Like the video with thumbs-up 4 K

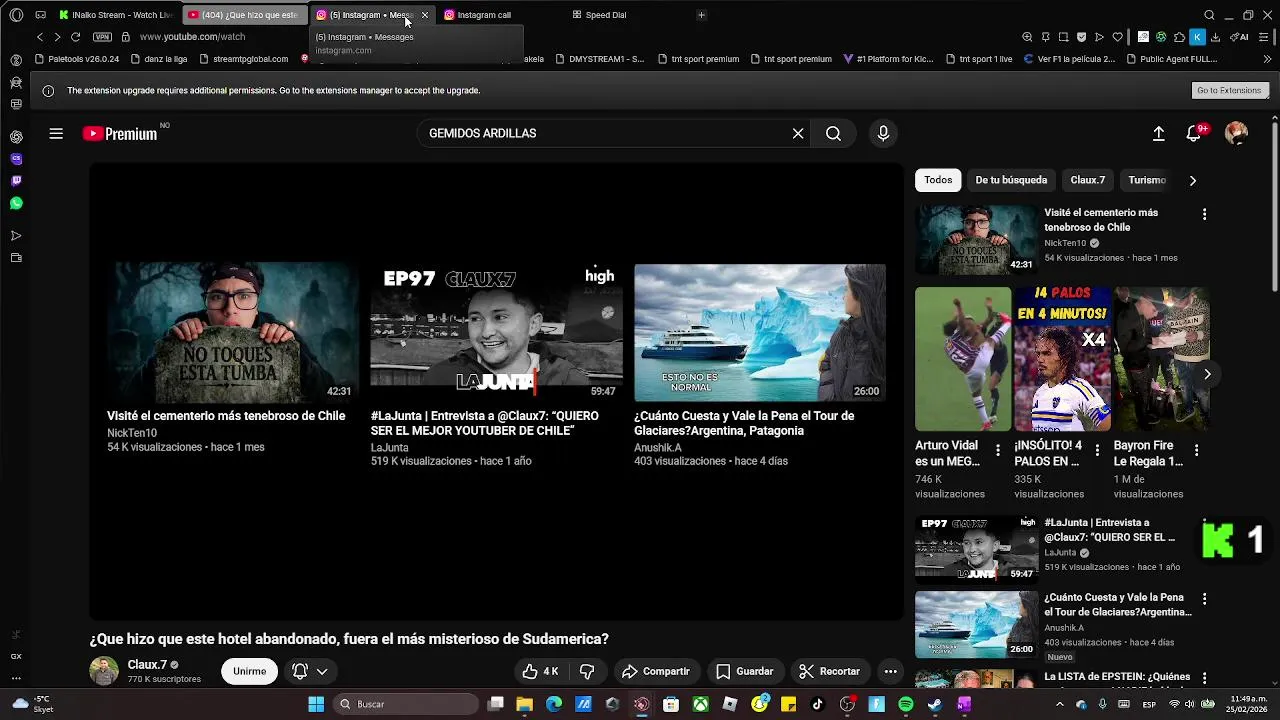pos(541,671)
